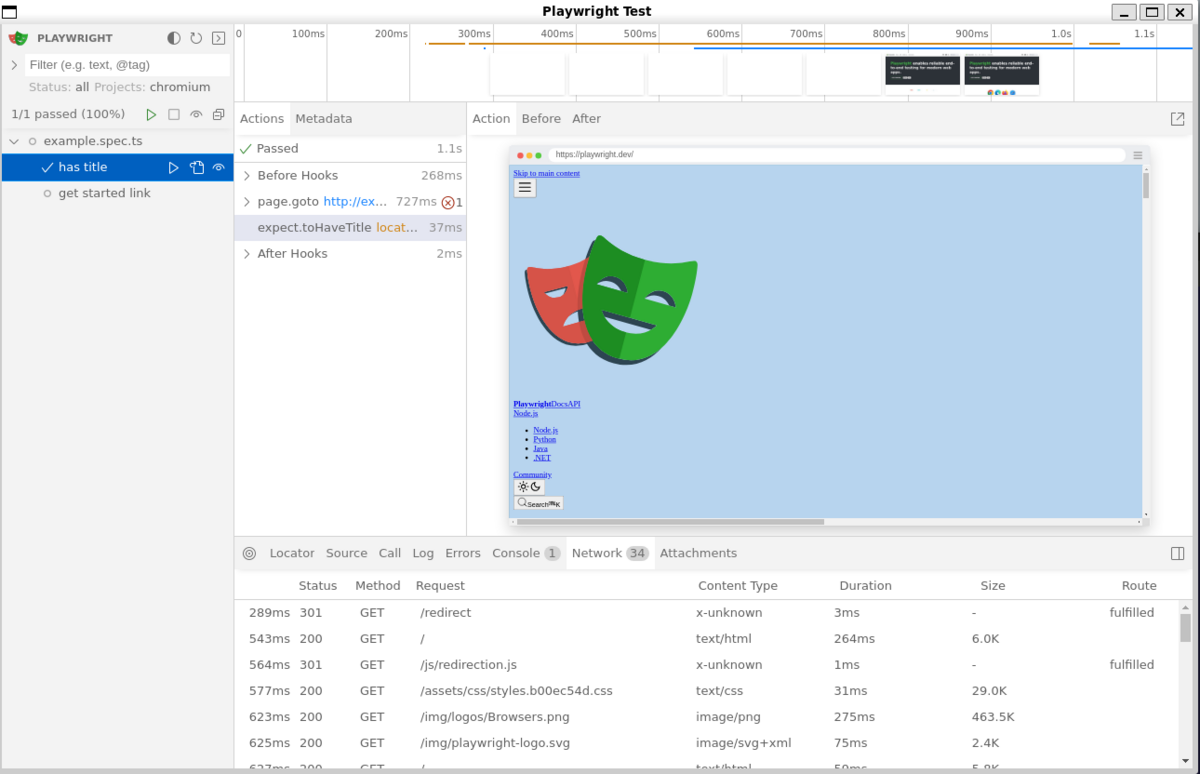Expand the Before Hooks action

click(247, 176)
